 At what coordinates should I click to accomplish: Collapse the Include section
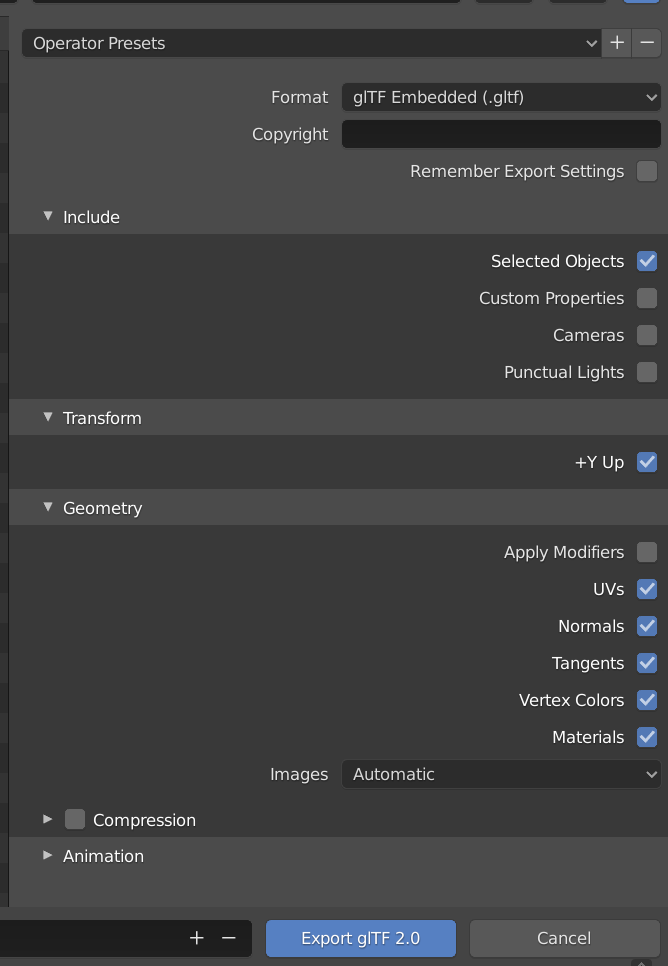point(48,216)
